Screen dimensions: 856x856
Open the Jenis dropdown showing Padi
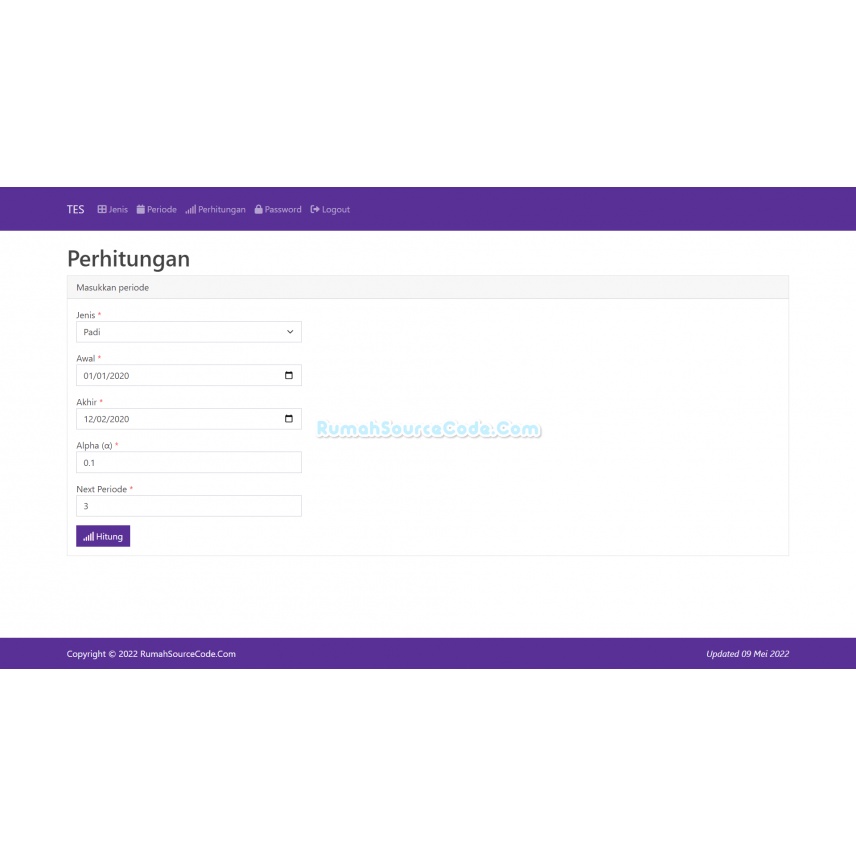188,332
